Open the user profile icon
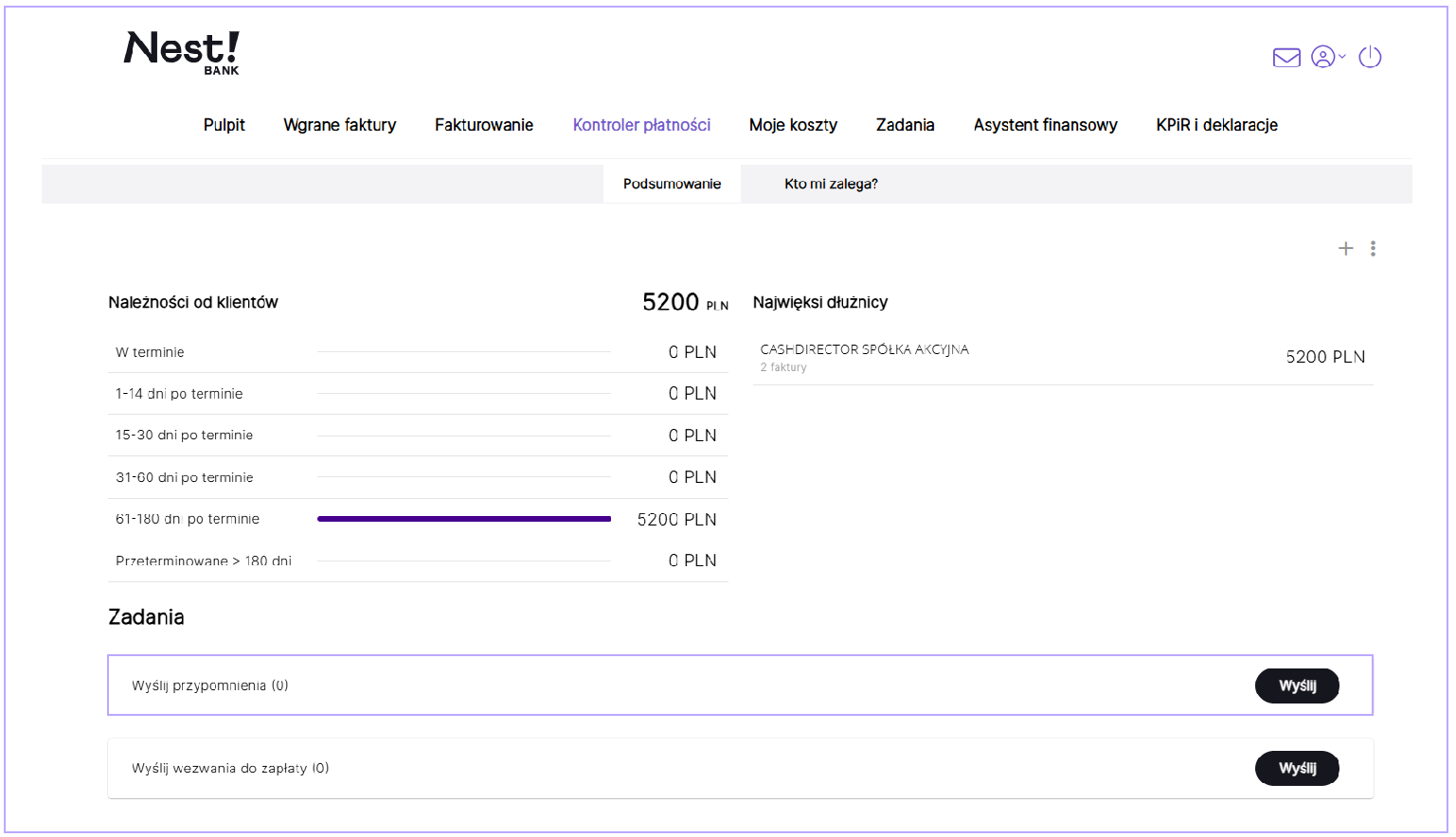This screenshot has height=837, width=1456. (1322, 57)
